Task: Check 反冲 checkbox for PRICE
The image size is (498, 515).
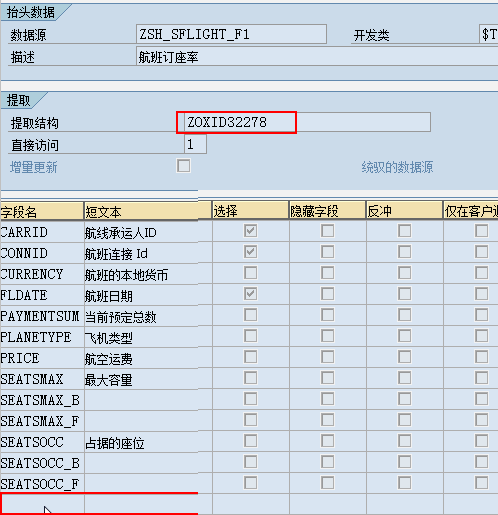Action: coord(405,357)
